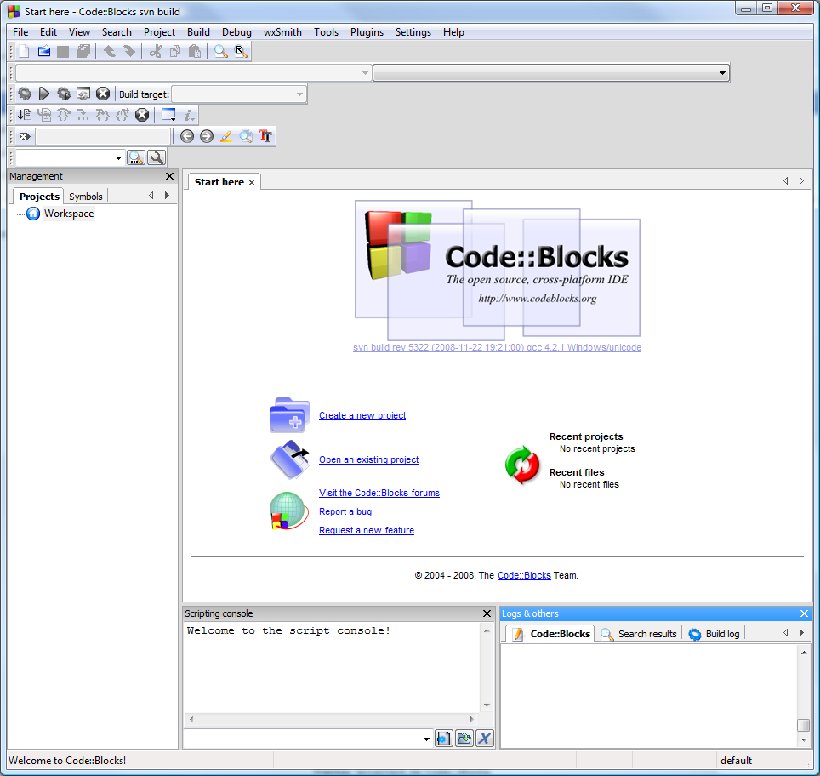Click the Open file toolbar icon
This screenshot has width=820, height=776.
pyautogui.click(x=44, y=51)
